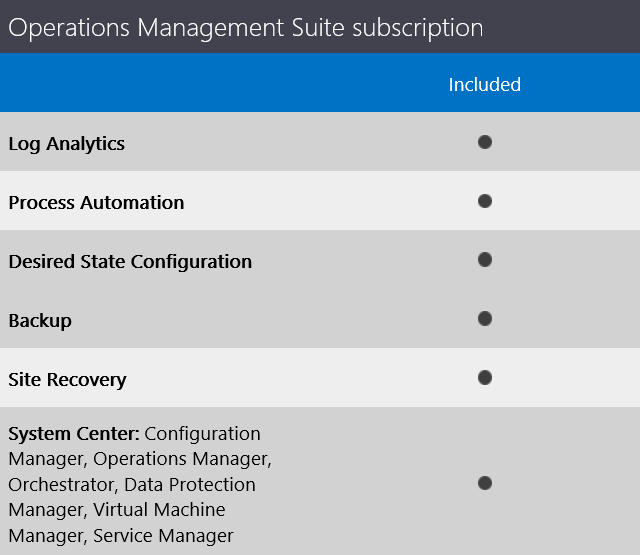Click the Process Automation included dot
The width and height of the screenshot is (640, 555).
coord(484,201)
